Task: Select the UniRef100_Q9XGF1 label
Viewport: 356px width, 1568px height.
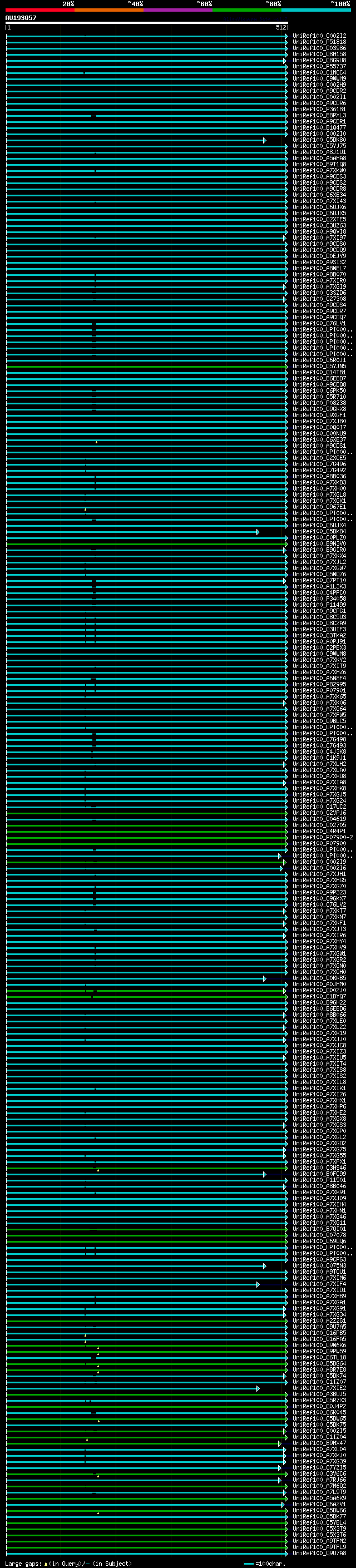Action: pyautogui.click(x=319, y=415)
